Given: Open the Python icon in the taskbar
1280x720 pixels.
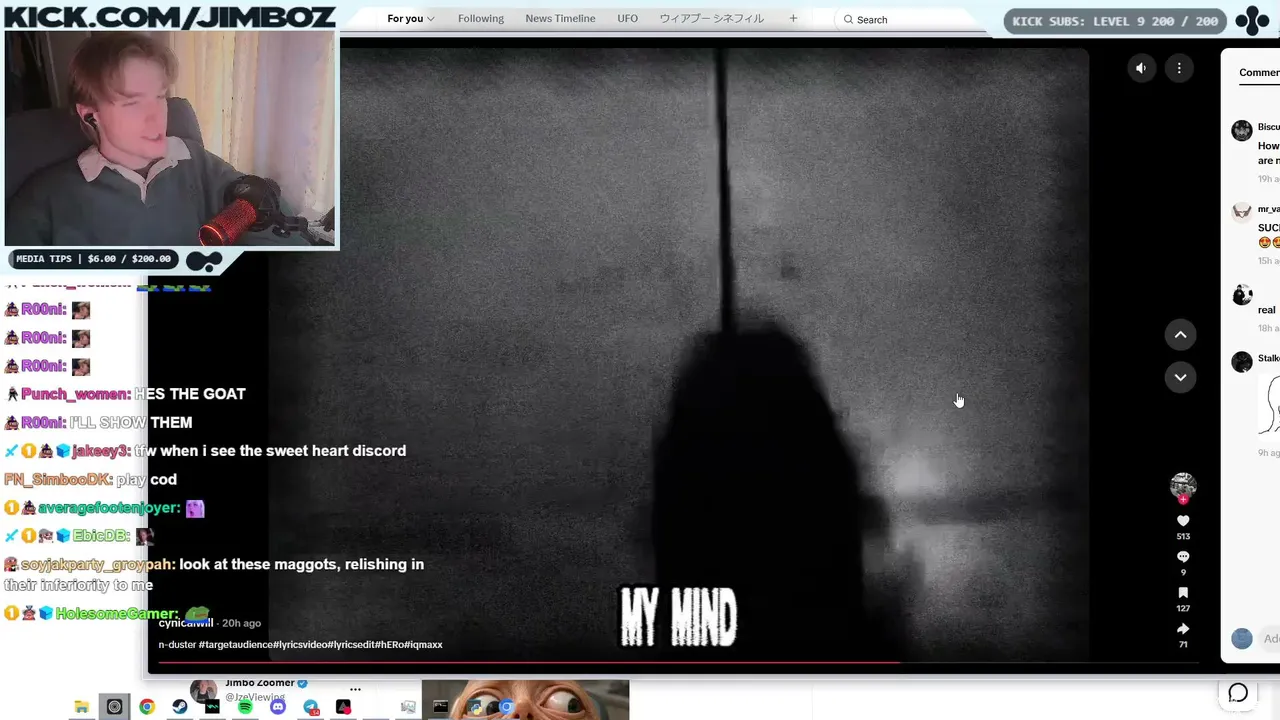Looking at the screenshot, I should 474,707.
